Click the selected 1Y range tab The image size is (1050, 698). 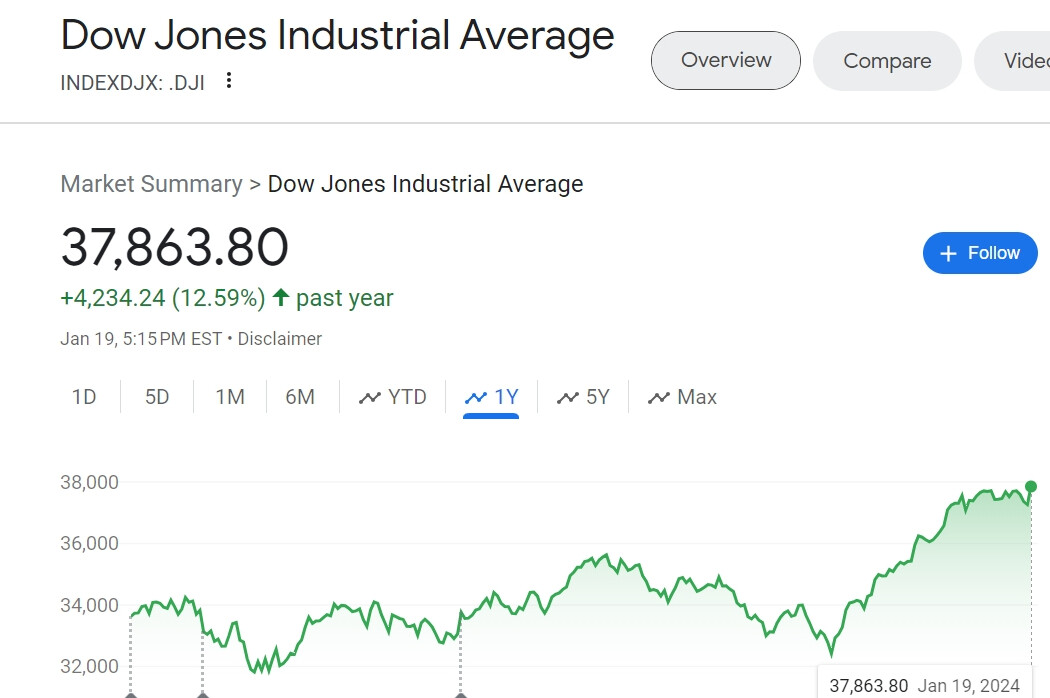(491, 397)
